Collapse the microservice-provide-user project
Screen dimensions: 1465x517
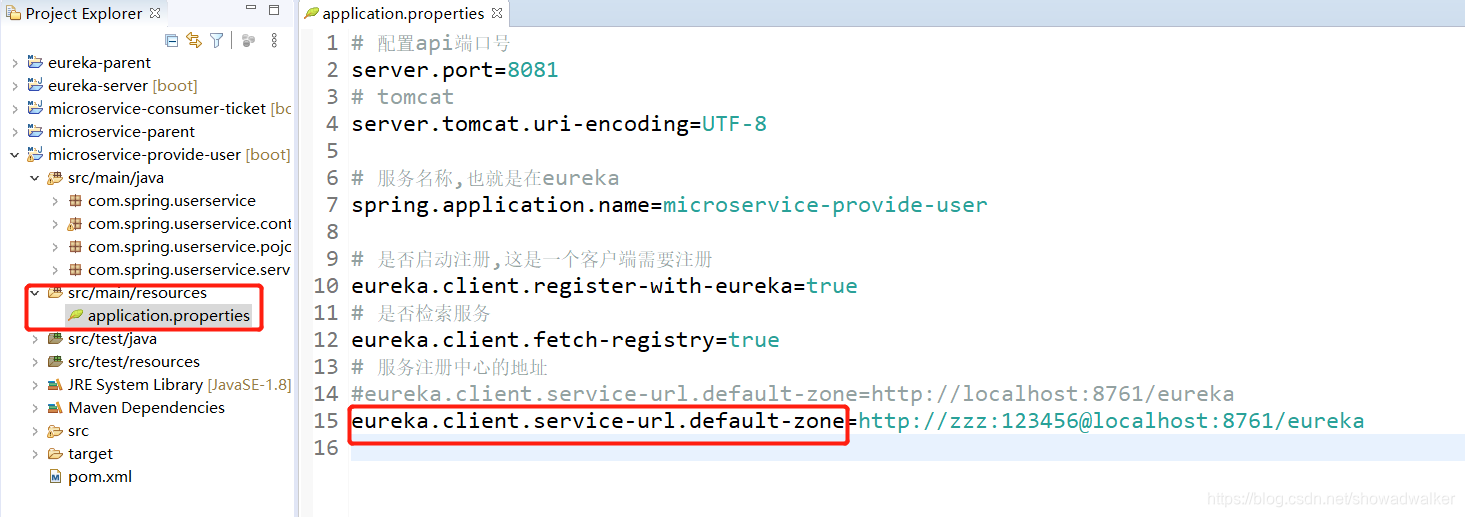tap(14, 155)
